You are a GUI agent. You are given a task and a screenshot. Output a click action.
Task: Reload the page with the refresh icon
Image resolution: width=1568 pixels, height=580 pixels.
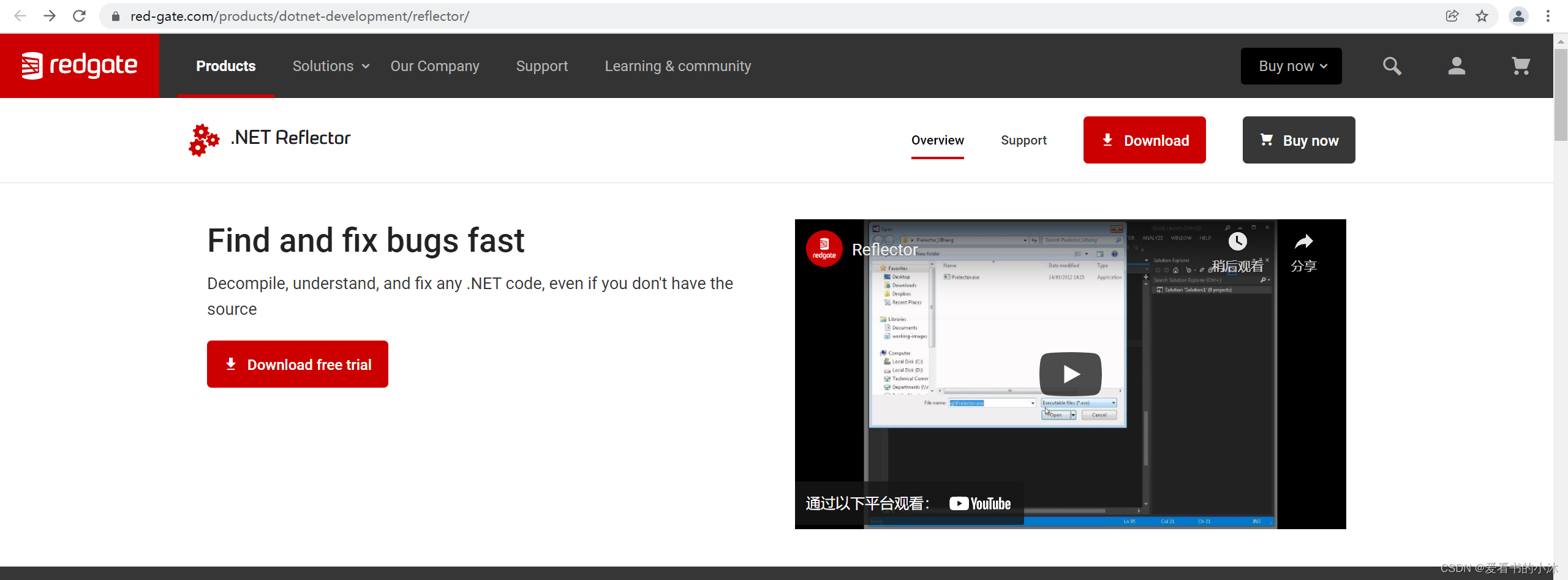tap(79, 16)
